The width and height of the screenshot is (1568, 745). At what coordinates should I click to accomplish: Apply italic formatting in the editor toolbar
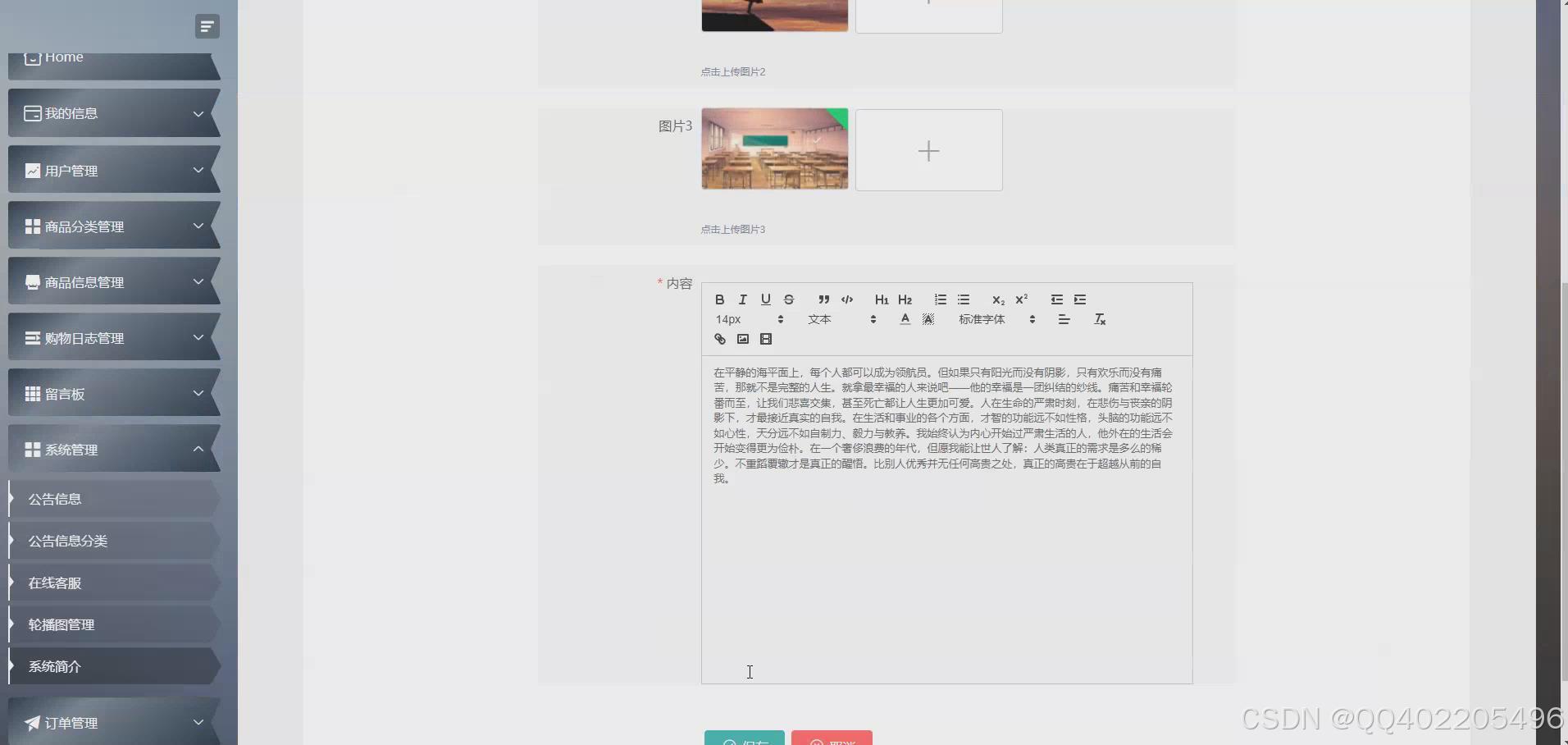coord(742,299)
